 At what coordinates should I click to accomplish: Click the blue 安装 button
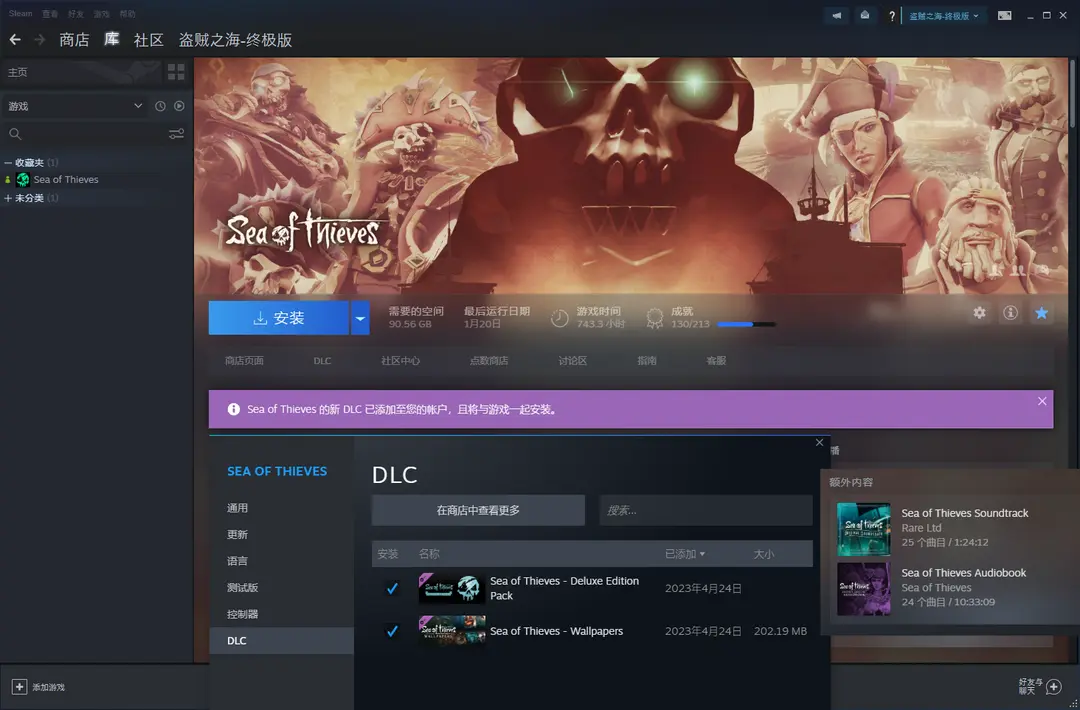click(279, 318)
